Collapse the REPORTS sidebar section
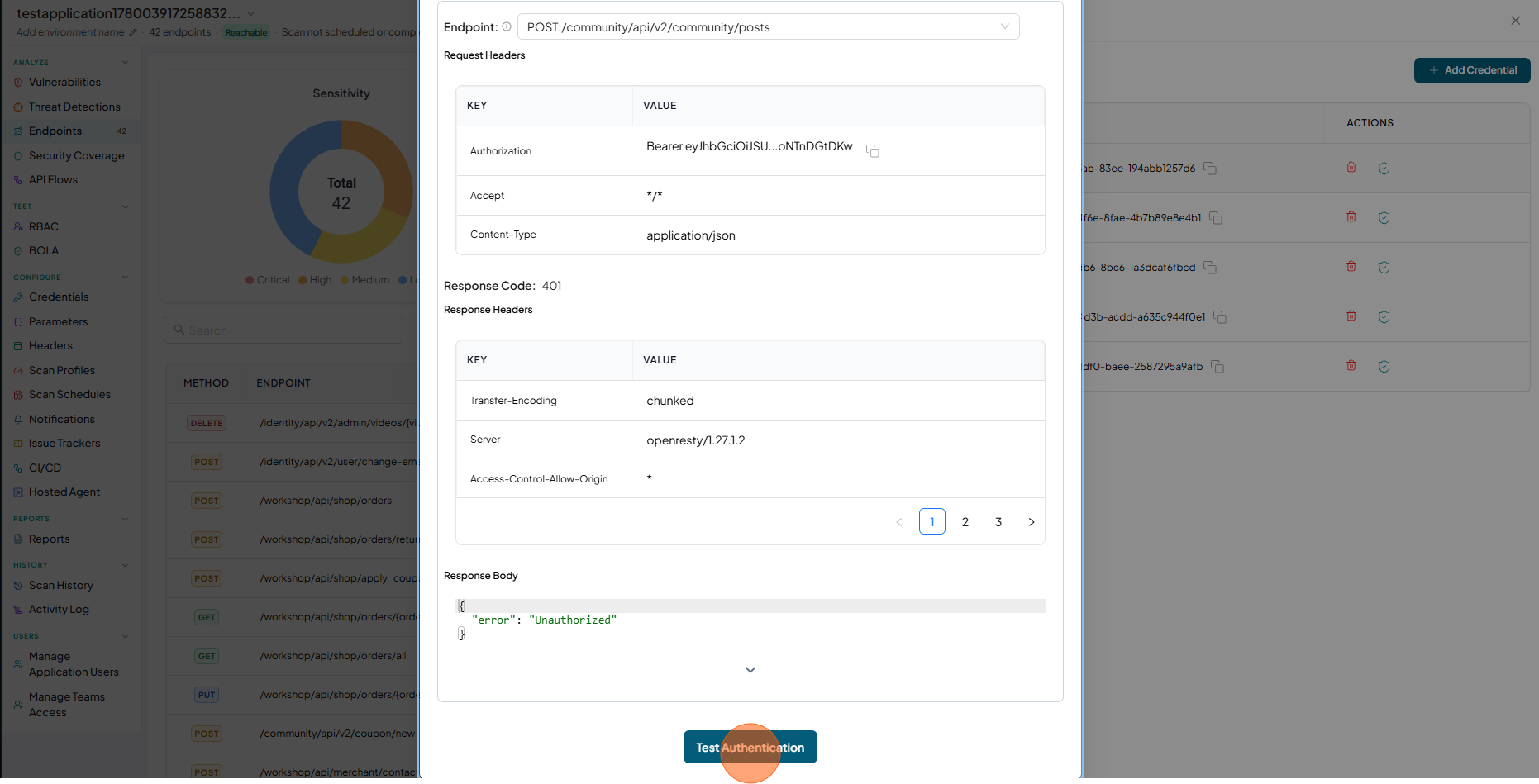 [x=125, y=519]
